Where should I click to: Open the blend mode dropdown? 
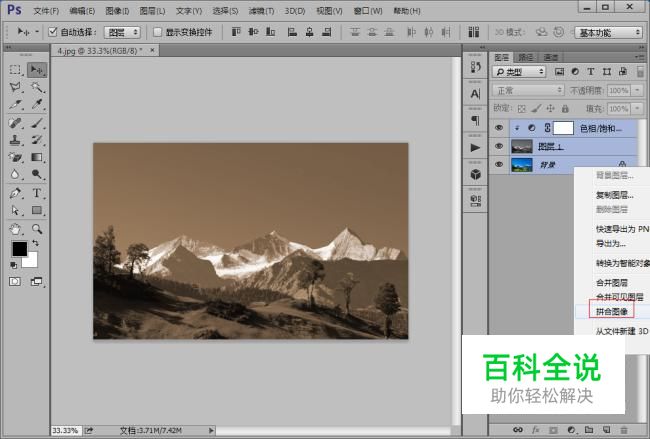point(528,90)
